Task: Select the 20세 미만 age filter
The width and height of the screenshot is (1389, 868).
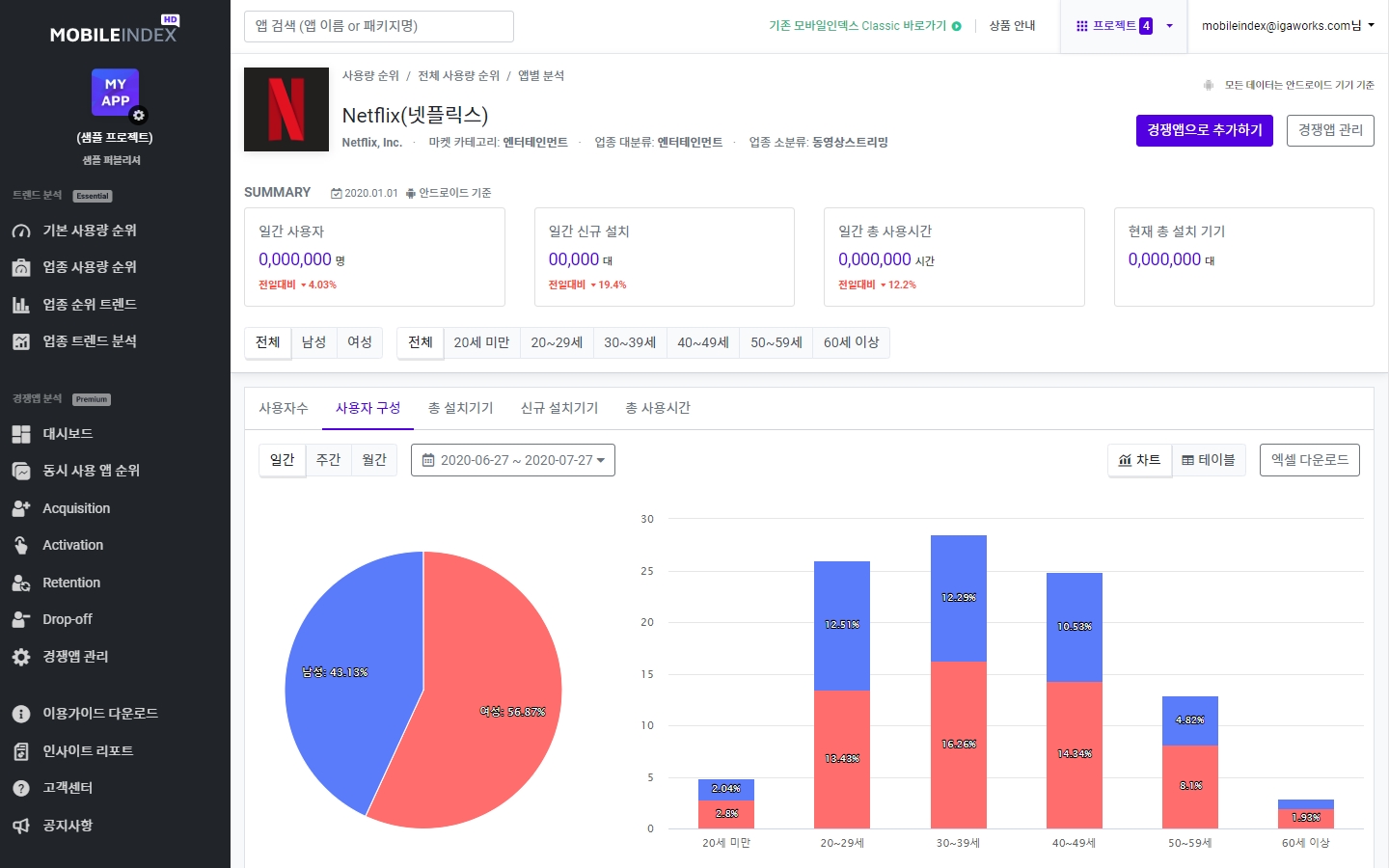Action: tap(481, 342)
